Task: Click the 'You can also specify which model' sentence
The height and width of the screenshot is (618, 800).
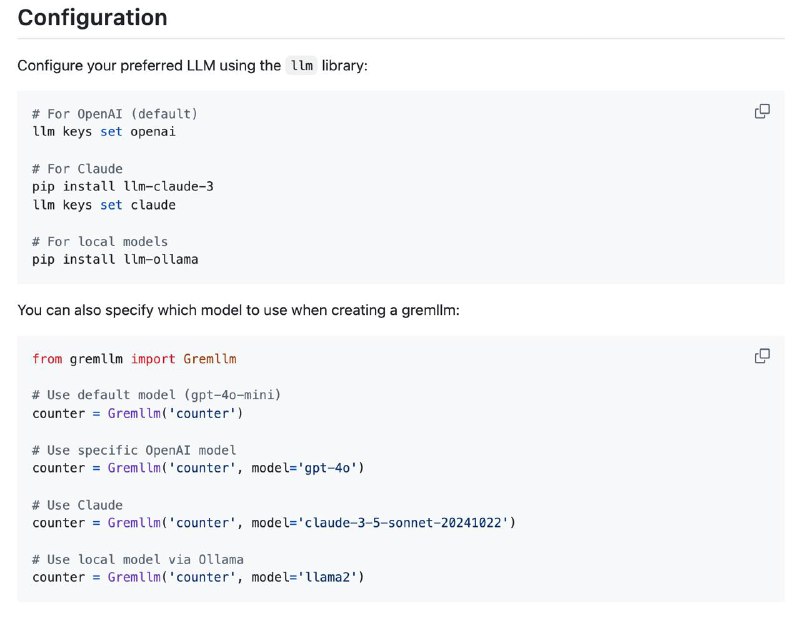Action: [238, 310]
